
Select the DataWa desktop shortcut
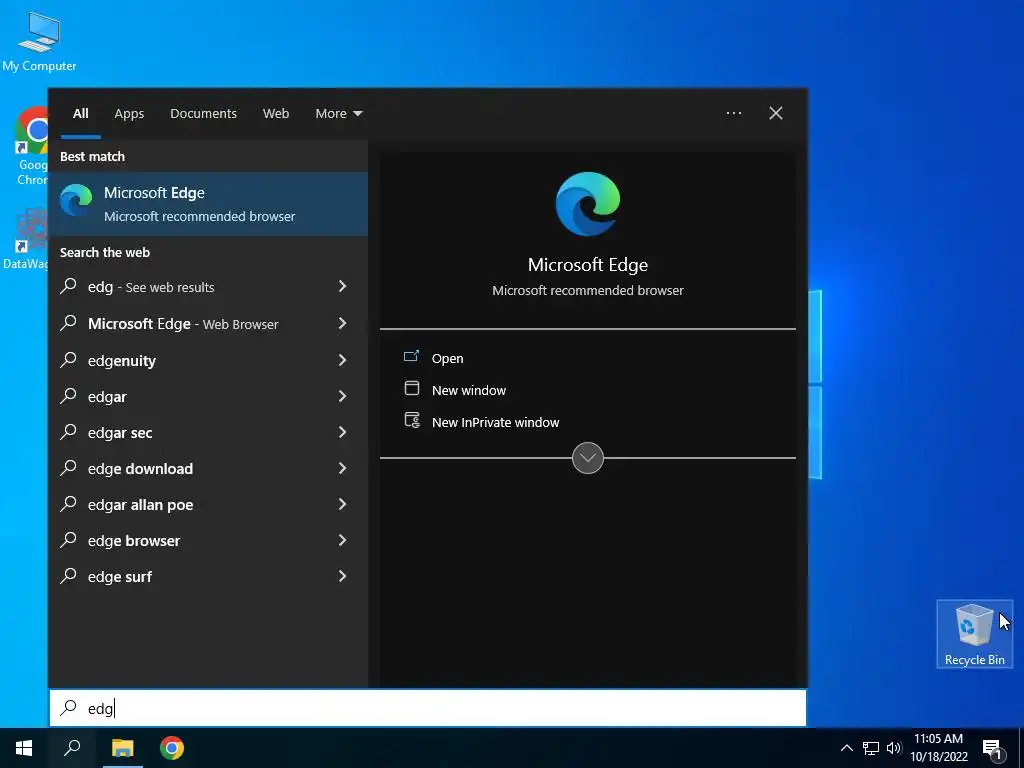tap(25, 239)
